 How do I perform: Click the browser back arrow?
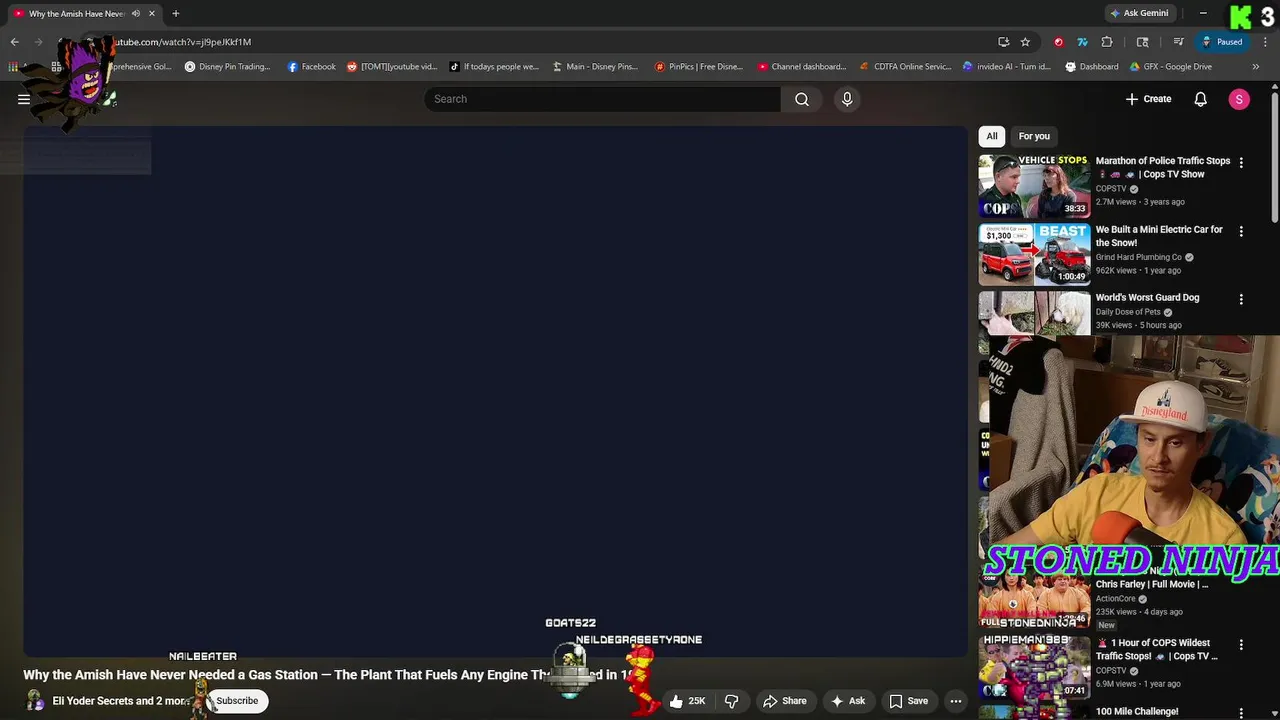click(15, 42)
